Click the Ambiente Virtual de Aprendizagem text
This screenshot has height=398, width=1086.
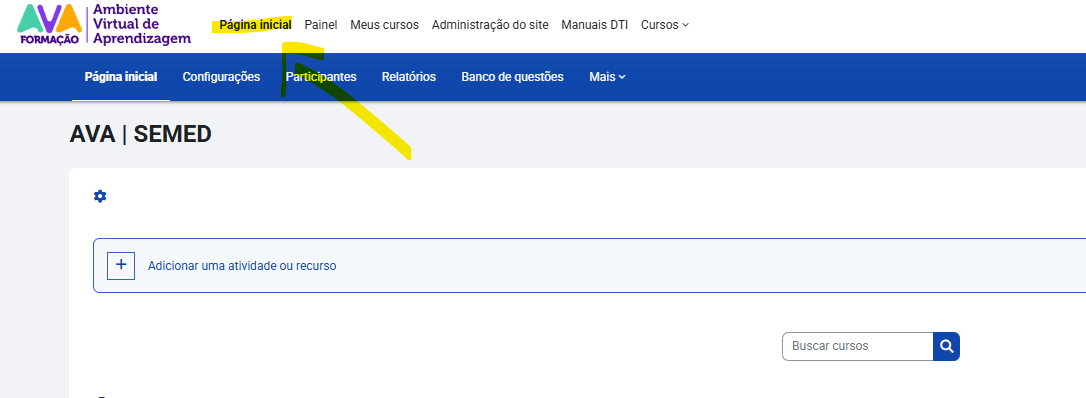coord(141,24)
